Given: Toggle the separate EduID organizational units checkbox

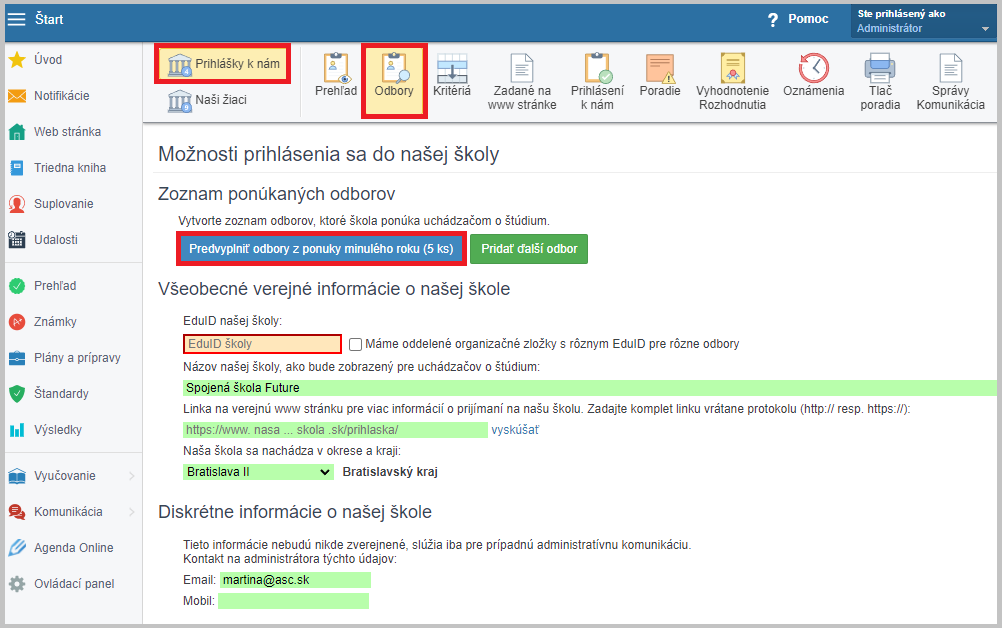Looking at the screenshot, I should [355, 344].
